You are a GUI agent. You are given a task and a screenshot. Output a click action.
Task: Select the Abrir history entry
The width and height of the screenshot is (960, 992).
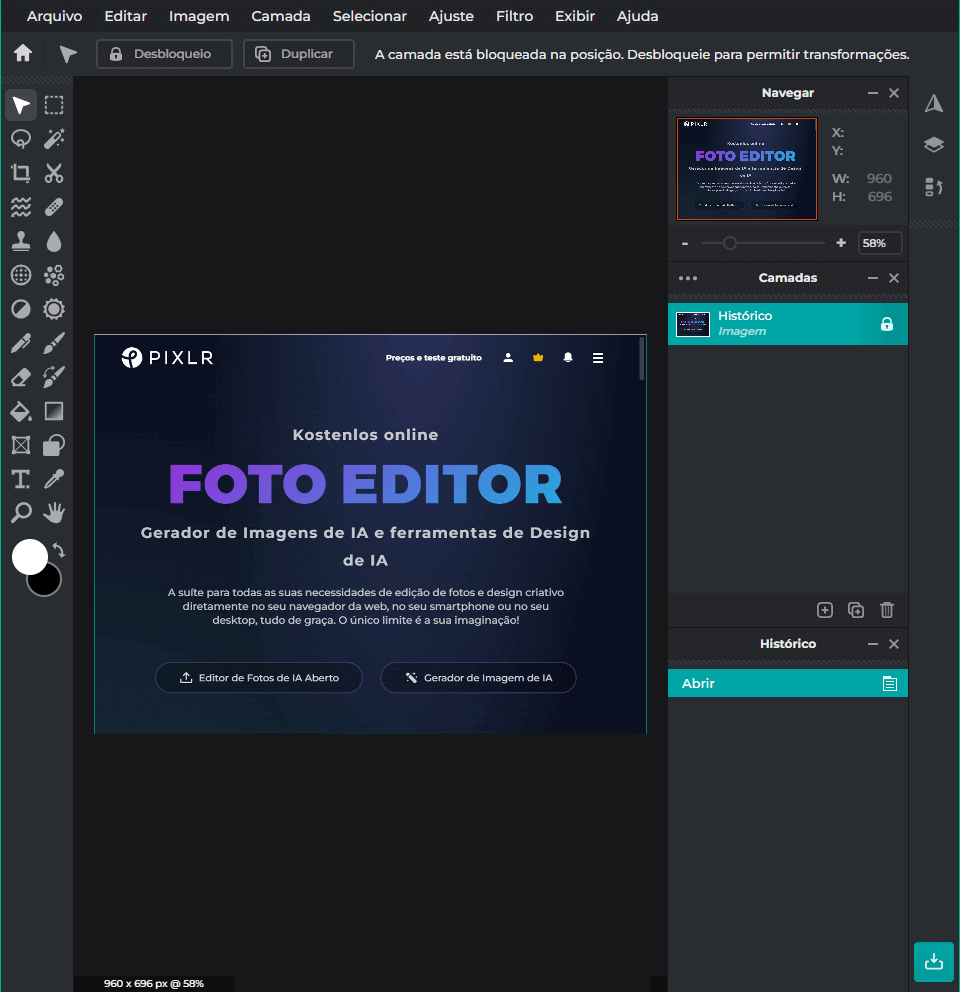[x=788, y=683]
